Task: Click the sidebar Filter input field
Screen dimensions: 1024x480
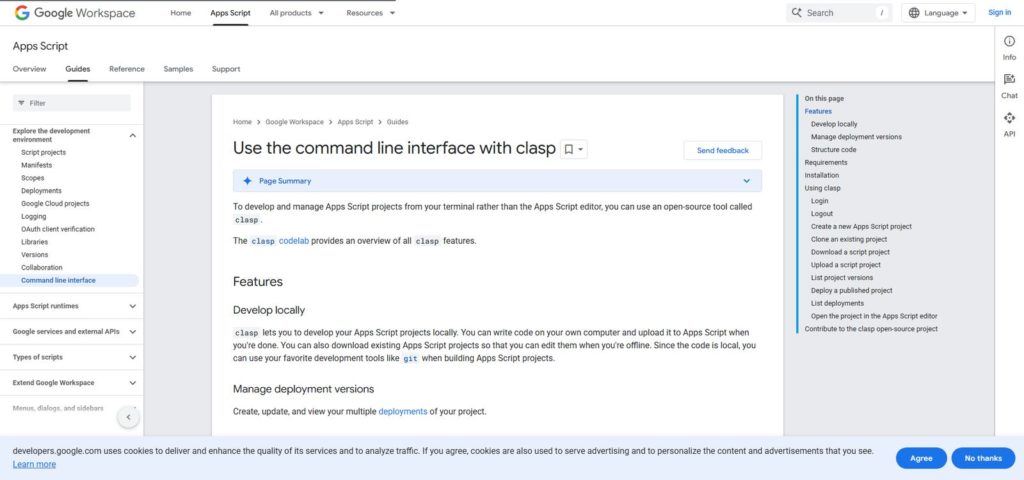Action: 72,103
